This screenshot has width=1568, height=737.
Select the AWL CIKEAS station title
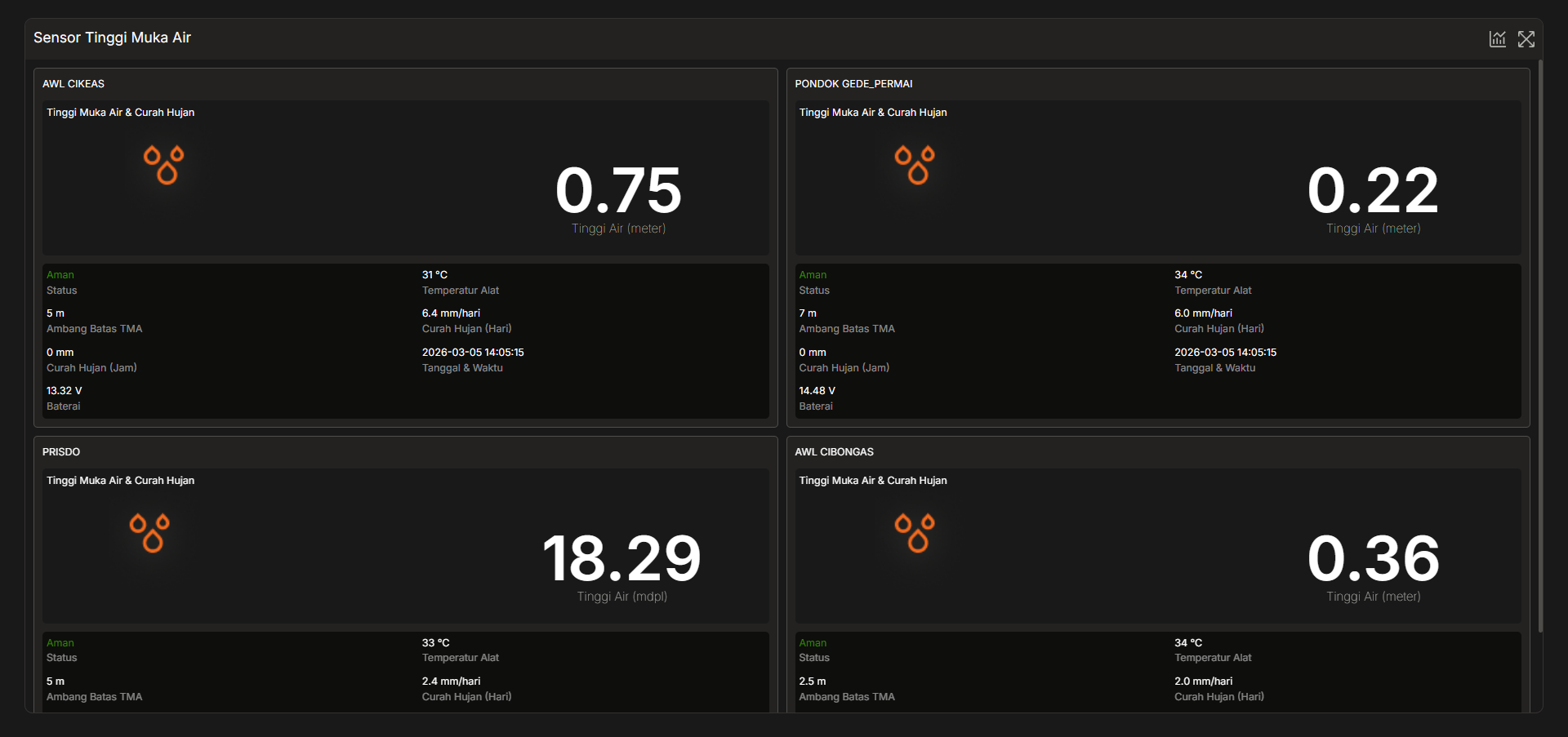tap(73, 84)
